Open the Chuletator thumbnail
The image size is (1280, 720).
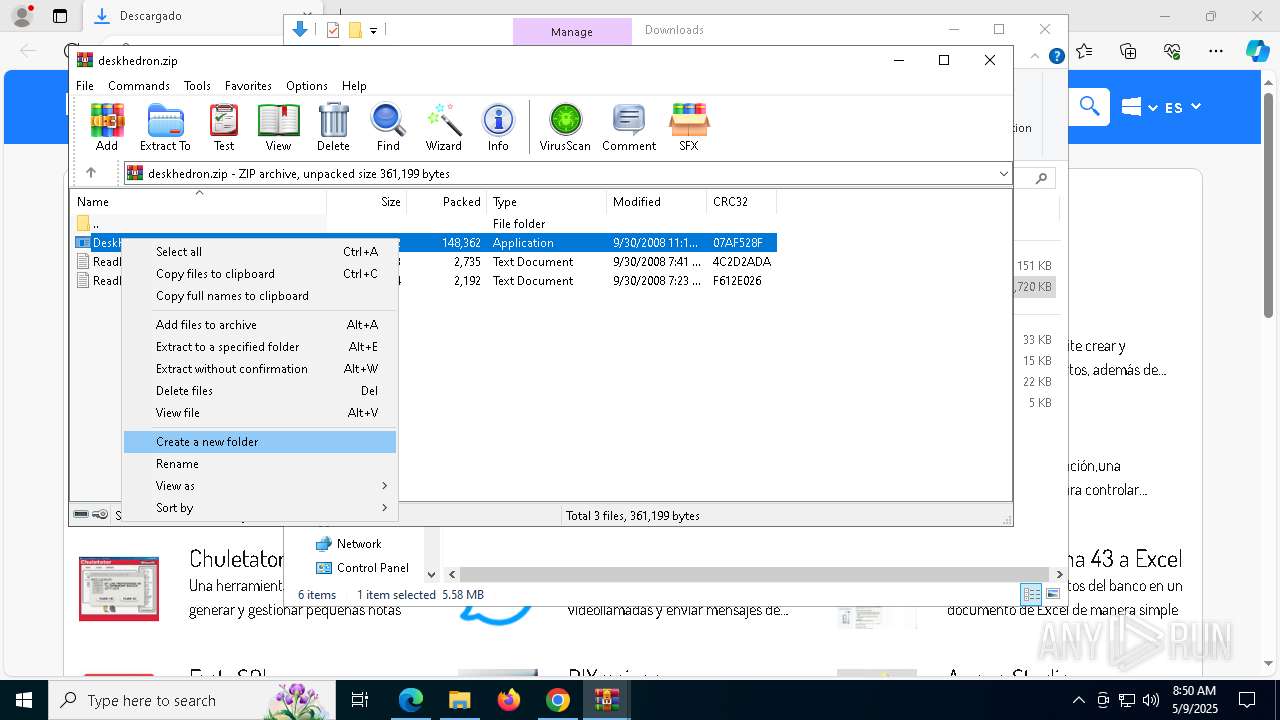(119, 589)
